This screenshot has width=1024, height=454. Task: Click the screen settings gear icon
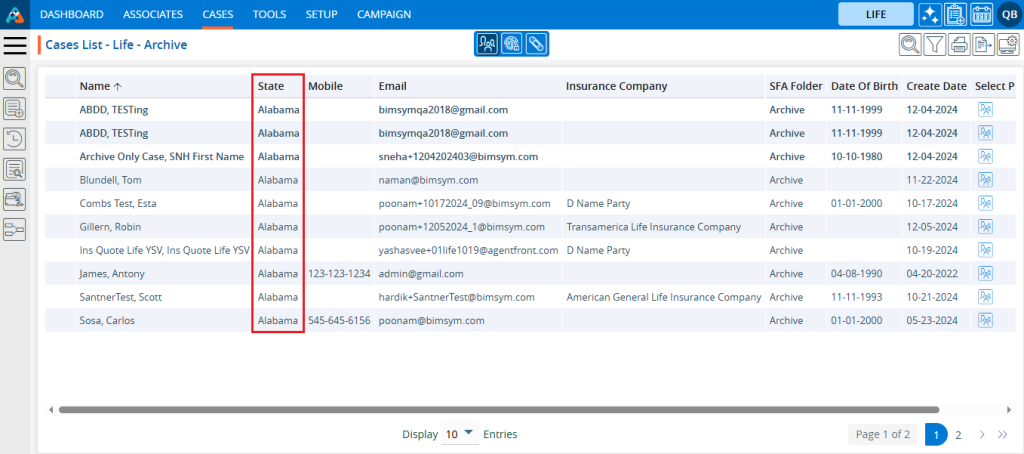tap(1008, 44)
